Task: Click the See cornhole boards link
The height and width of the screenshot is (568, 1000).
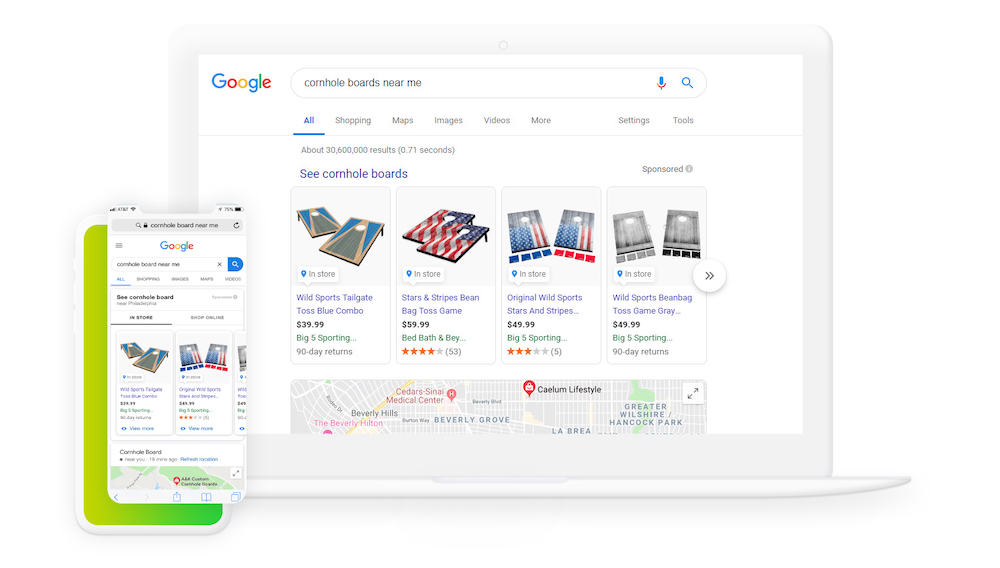Action: click(x=353, y=174)
